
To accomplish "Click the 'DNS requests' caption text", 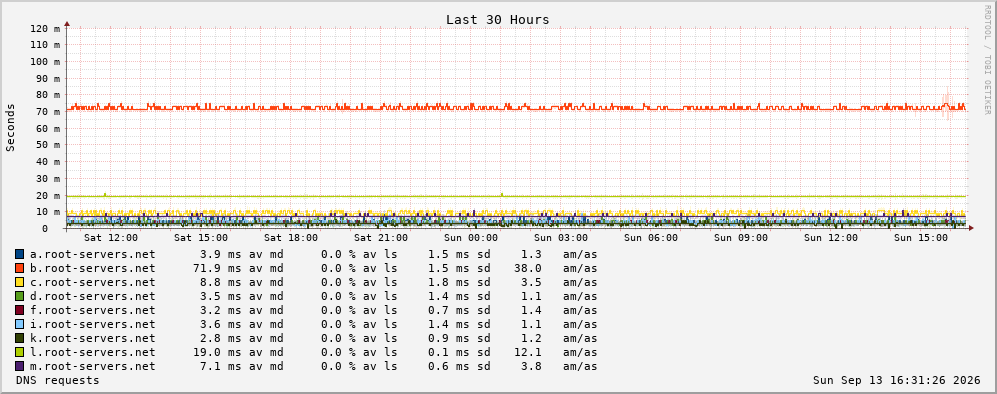I will point(58,380).
